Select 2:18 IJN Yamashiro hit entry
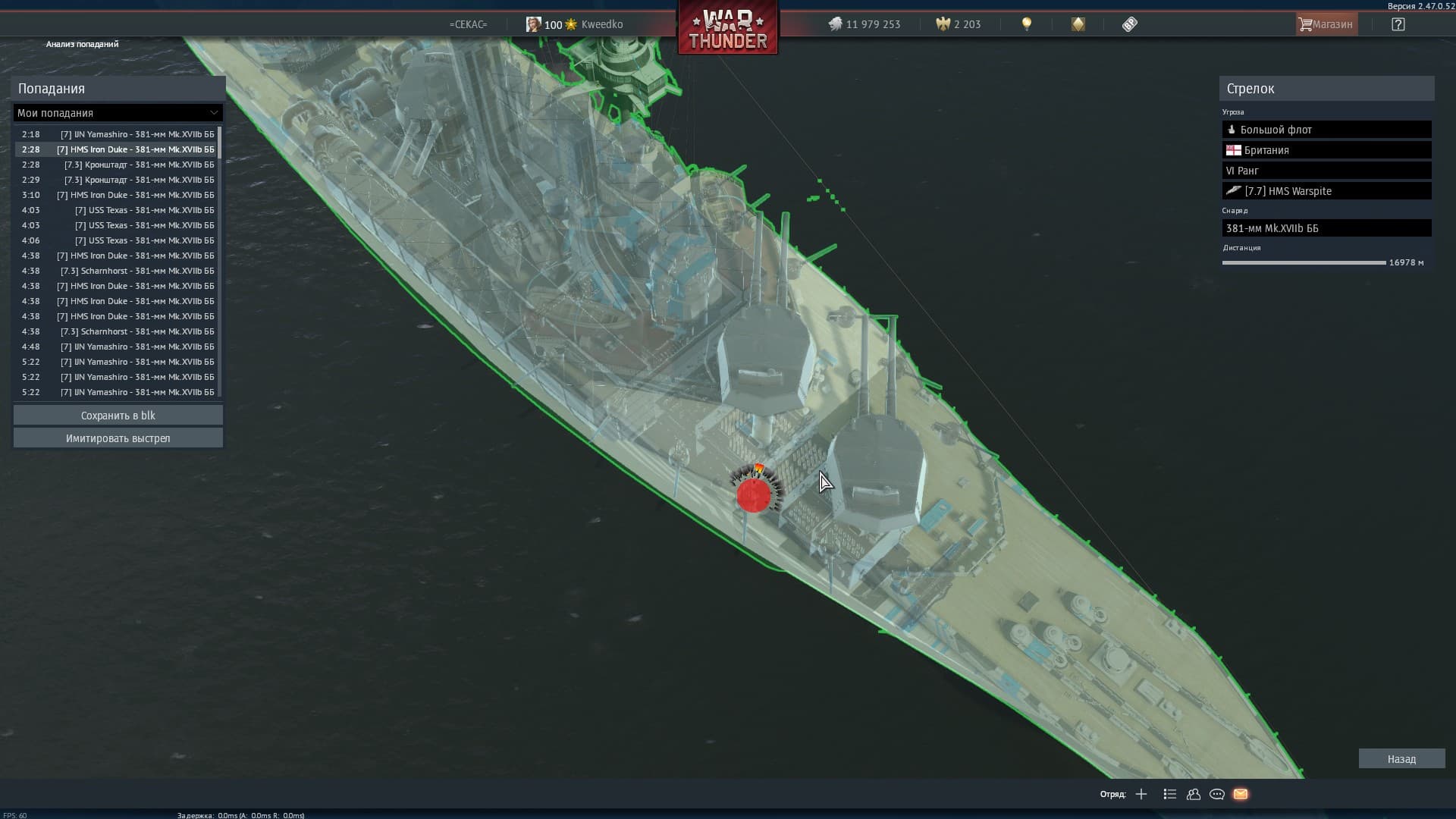The height and width of the screenshot is (819, 1456). pyautogui.click(x=116, y=134)
